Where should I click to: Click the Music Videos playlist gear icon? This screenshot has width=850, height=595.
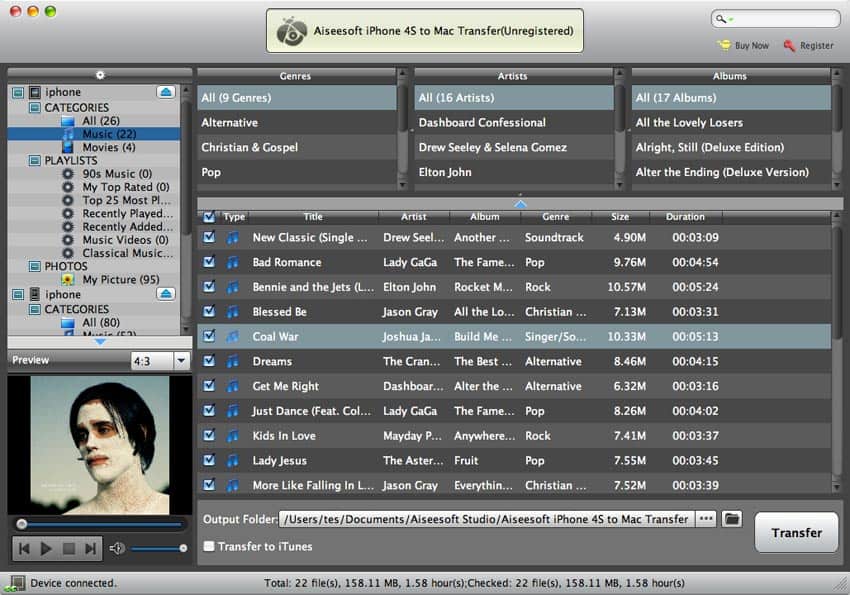[x=68, y=240]
